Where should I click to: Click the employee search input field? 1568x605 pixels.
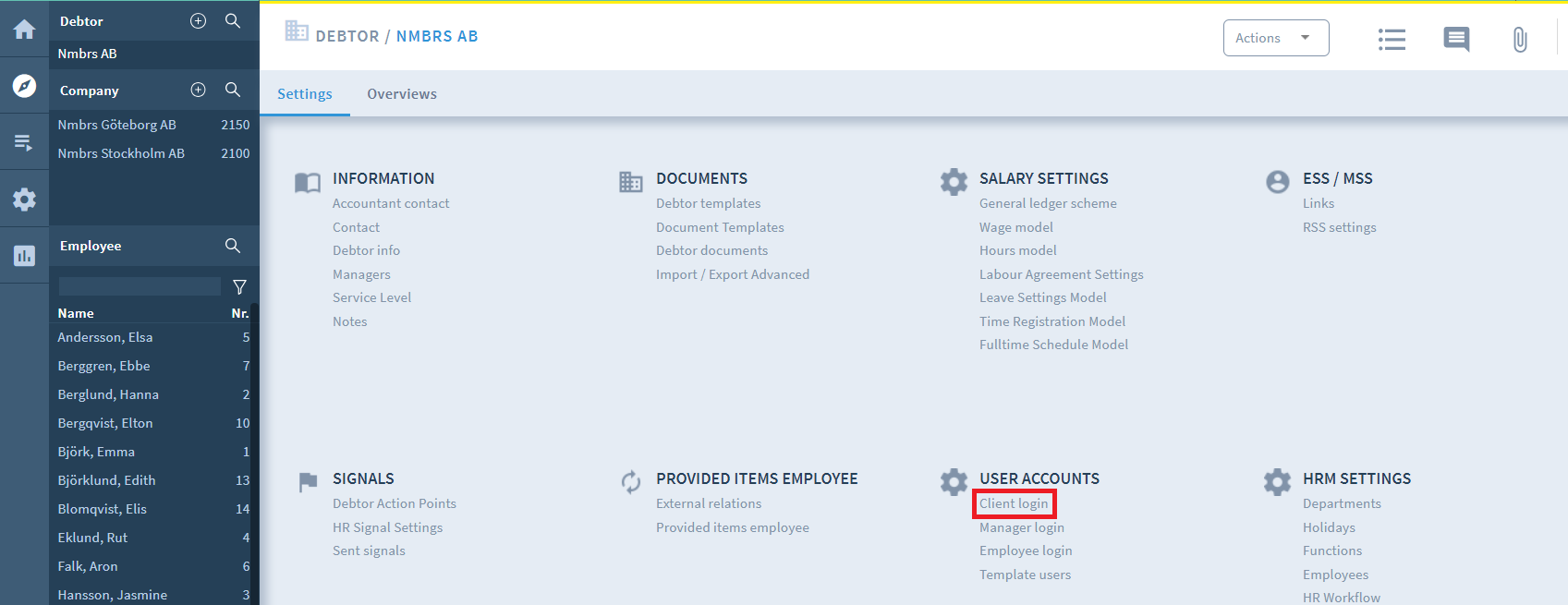pos(140,286)
